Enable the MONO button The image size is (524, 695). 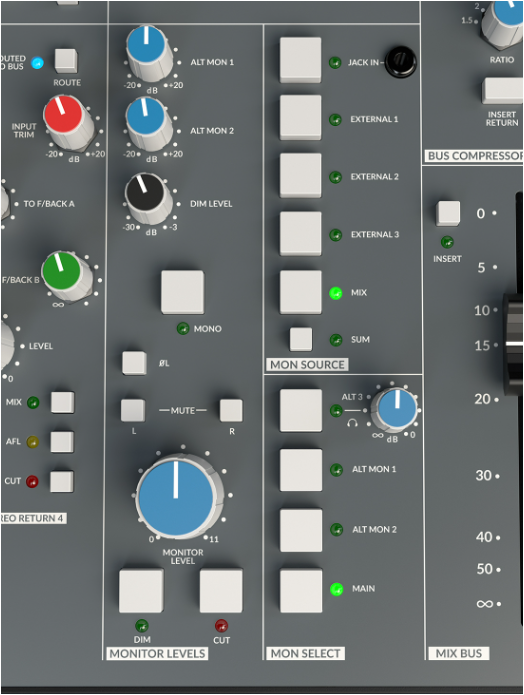tap(183, 293)
